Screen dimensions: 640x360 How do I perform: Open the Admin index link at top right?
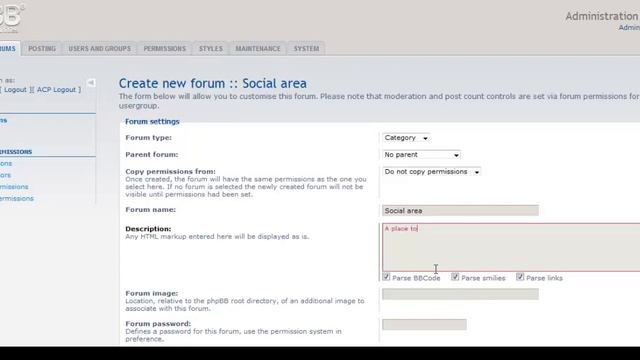click(x=629, y=27)
